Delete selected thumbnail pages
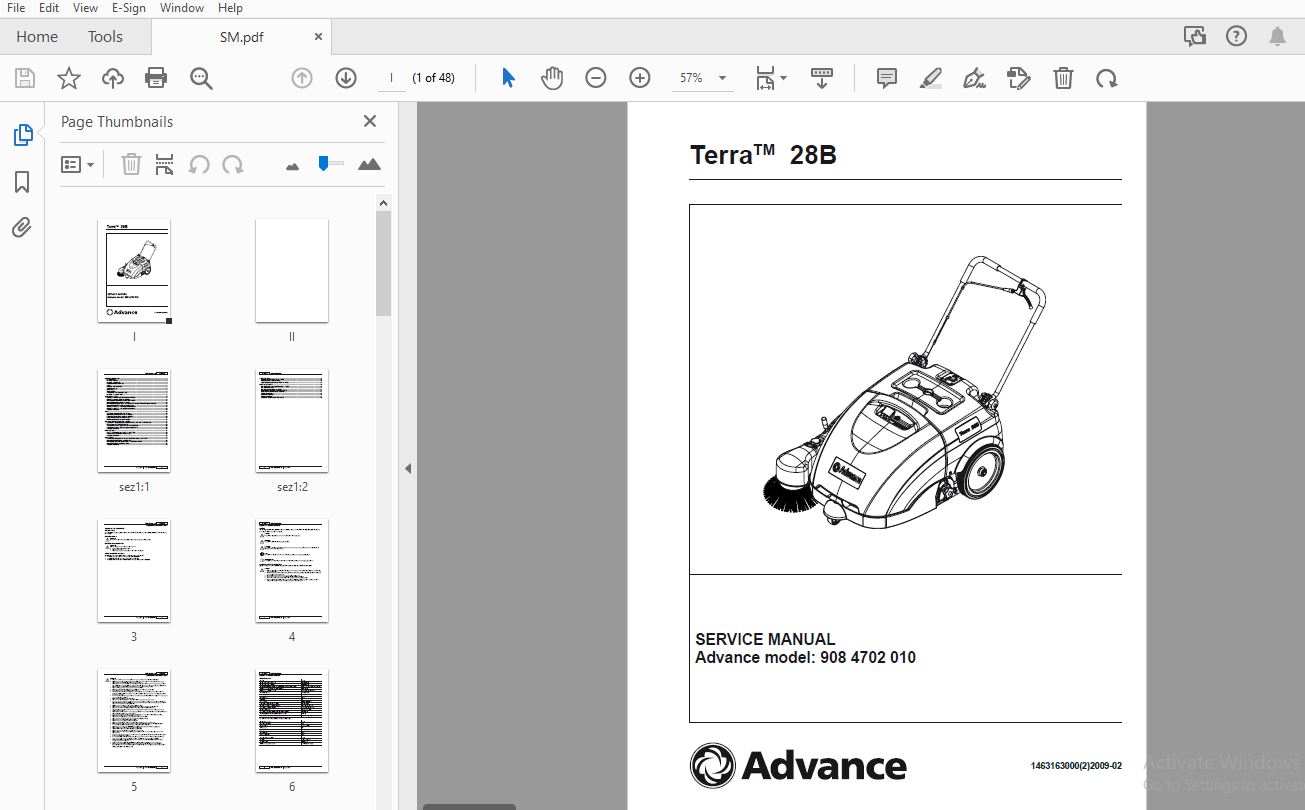This screenshot has width=1305, height=810. coord(131,164)
